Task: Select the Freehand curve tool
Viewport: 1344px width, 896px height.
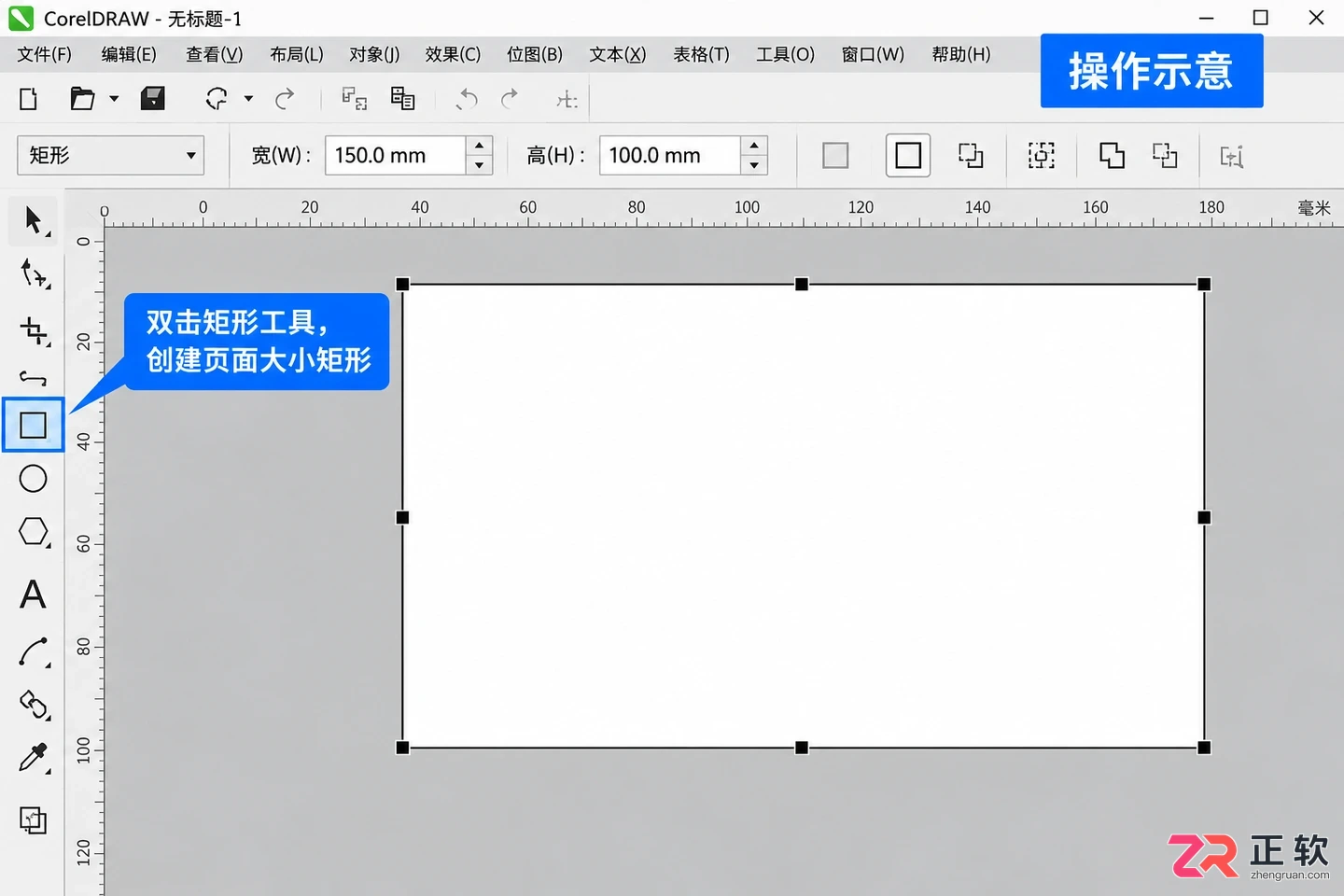Action: pos(33,378)
